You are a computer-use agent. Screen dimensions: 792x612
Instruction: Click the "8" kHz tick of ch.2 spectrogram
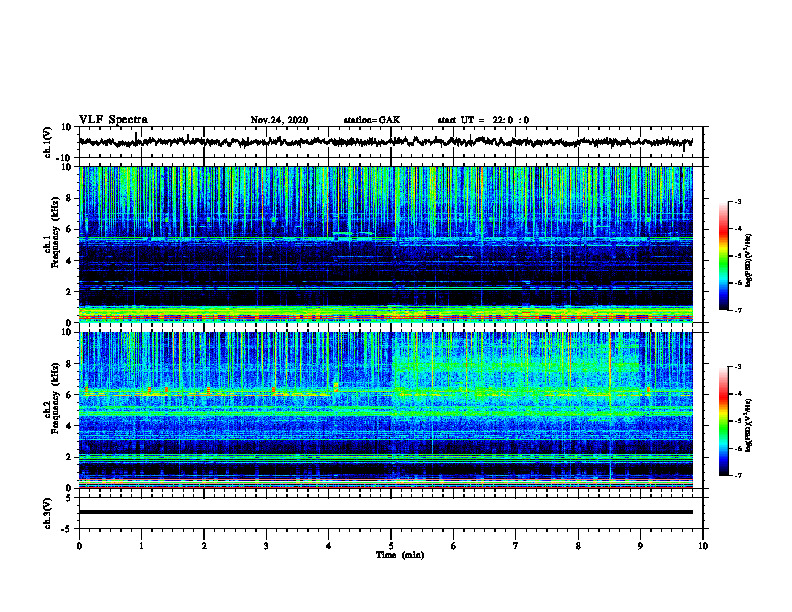click(69, 364)
